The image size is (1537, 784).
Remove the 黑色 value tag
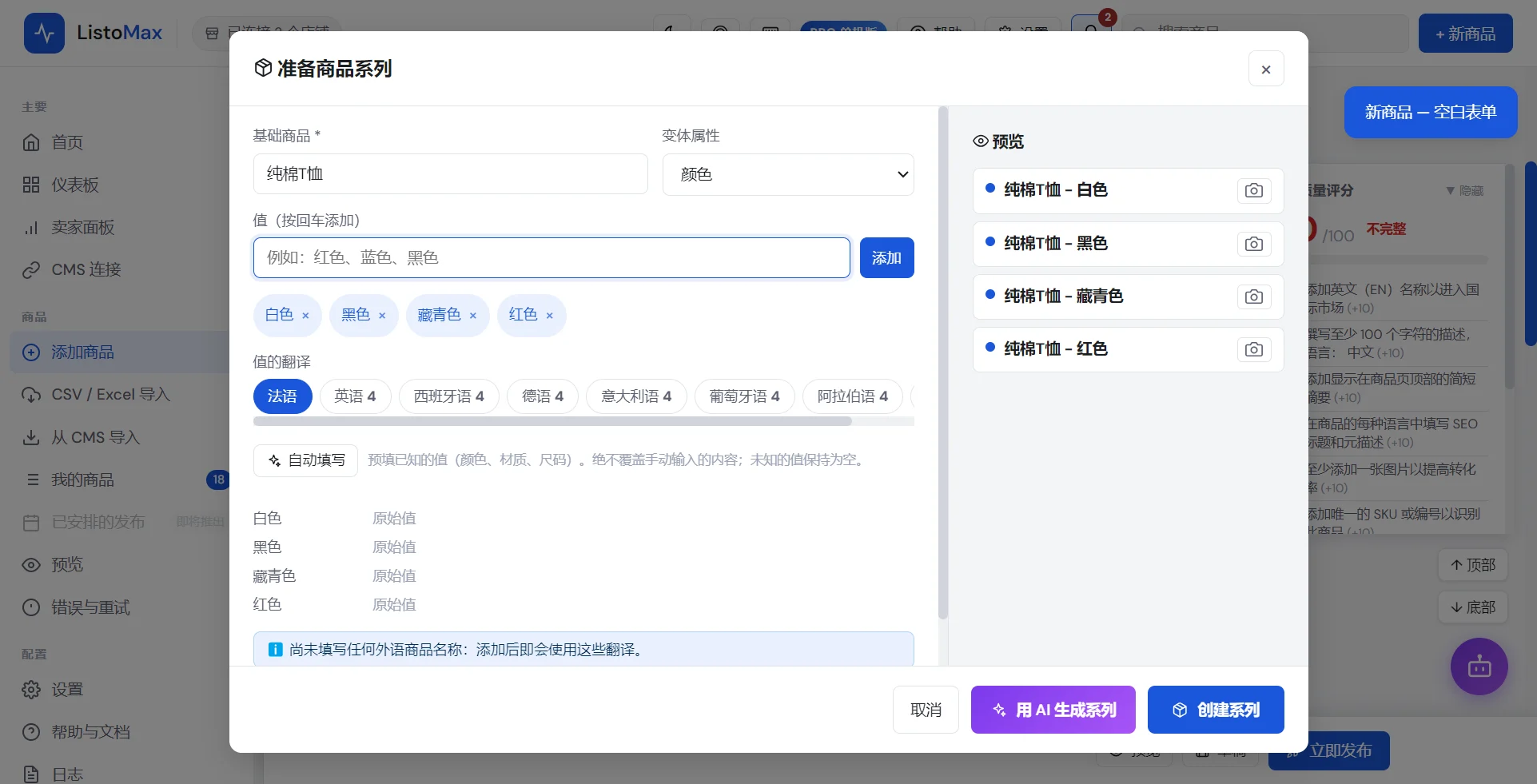click(x=382, y=316)
